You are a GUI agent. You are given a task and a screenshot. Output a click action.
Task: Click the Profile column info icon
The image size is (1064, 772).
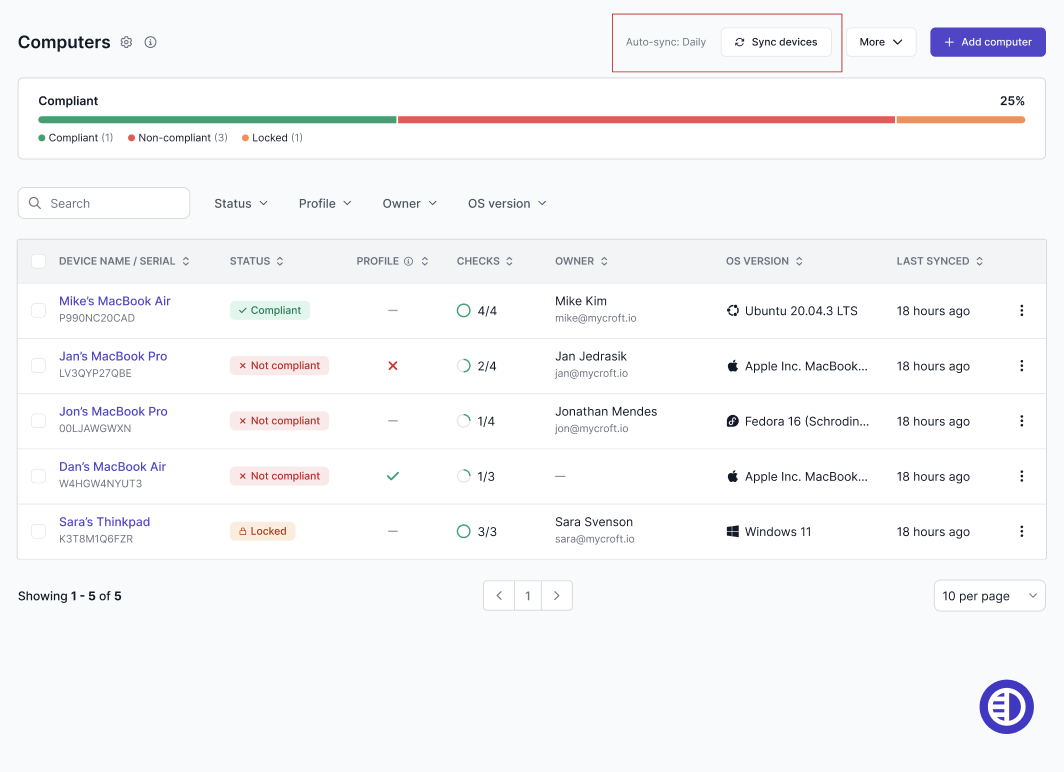[408, 261]
